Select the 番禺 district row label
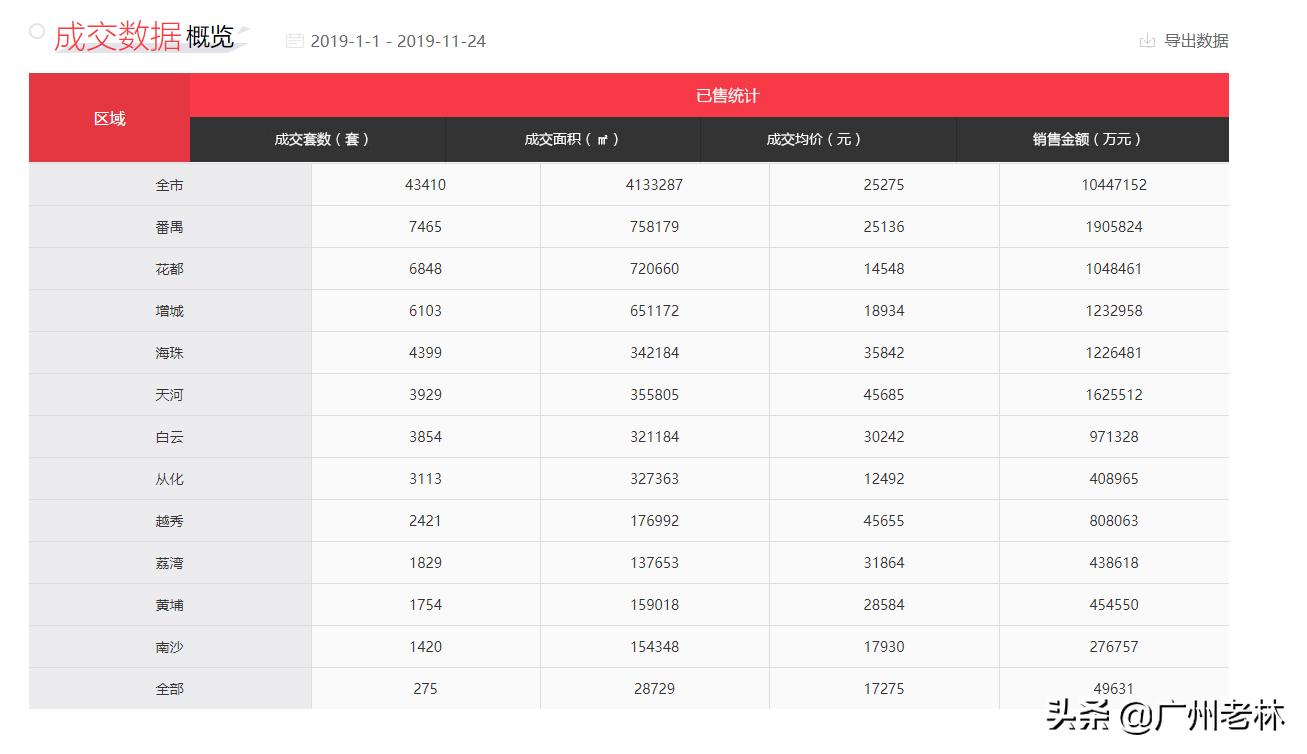The height and width of the screenshot is (754, 1307). point(170,227)
